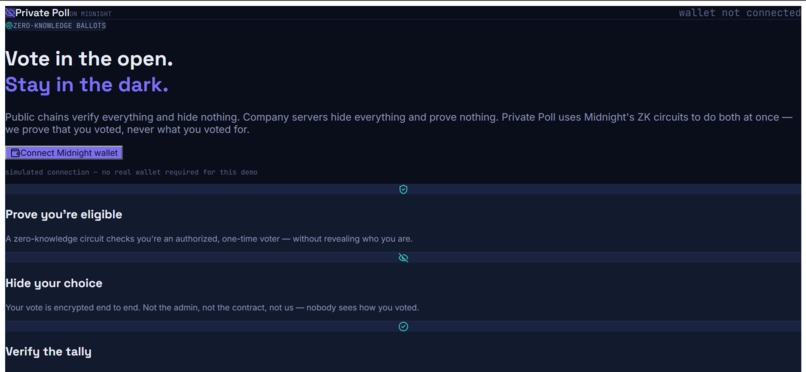Click the globe icon beside Zero-Knowledge Ballots
The image size is (806, 372).
(9, 26)
